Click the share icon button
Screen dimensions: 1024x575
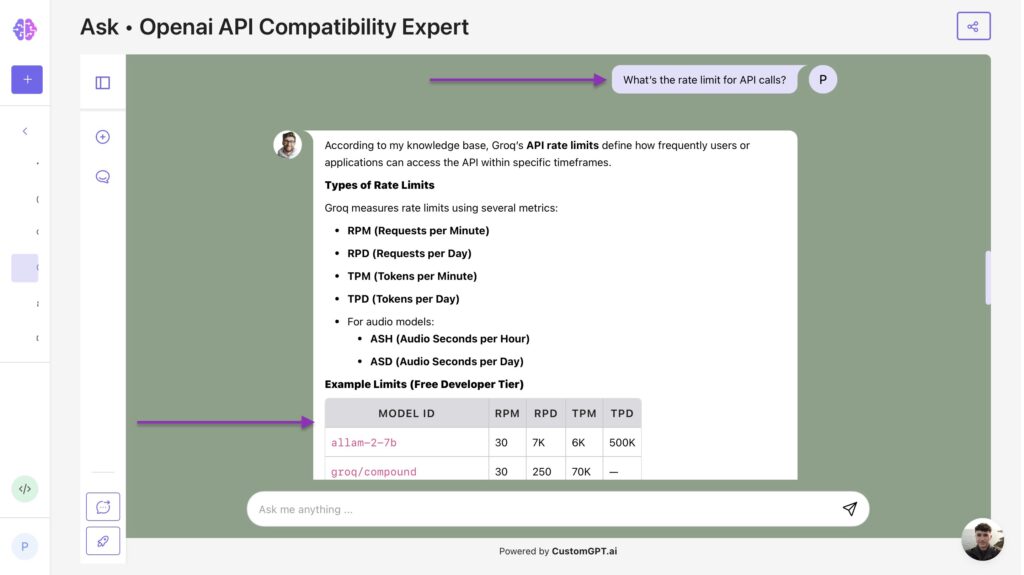point(974,26)
